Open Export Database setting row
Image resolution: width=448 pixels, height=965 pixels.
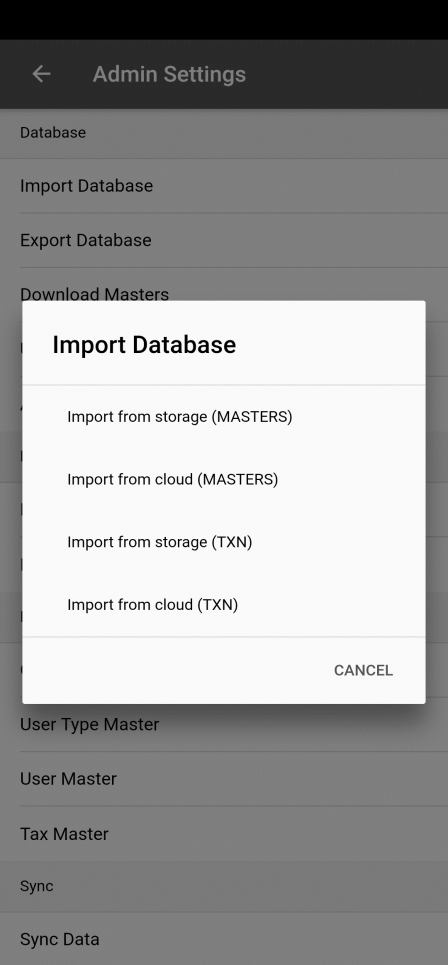[224, 240]
